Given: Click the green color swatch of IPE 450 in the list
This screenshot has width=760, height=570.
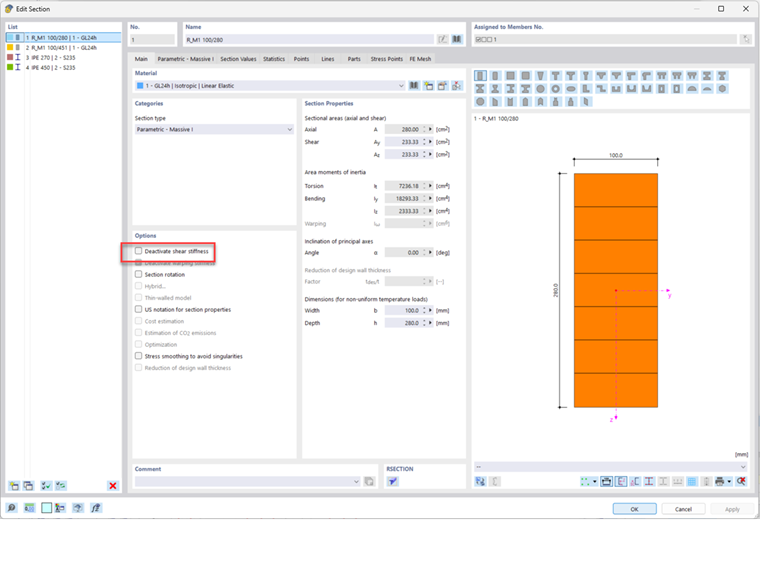Looking at the screenshot, I should coord(10,67).
